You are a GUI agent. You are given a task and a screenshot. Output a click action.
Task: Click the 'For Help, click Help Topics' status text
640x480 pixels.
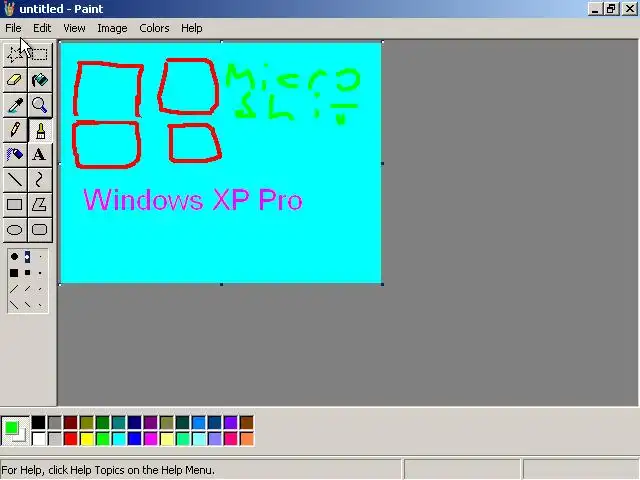tap(108, 470)
